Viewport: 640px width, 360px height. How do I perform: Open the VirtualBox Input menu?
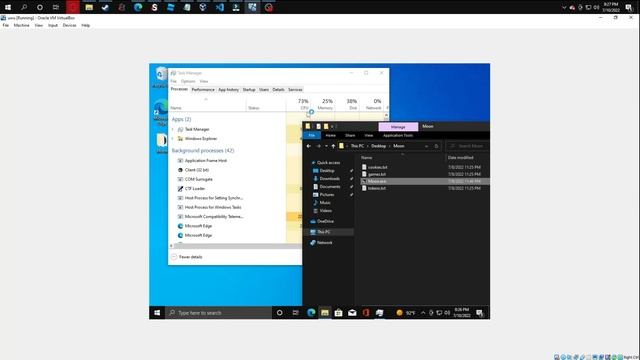53,25
